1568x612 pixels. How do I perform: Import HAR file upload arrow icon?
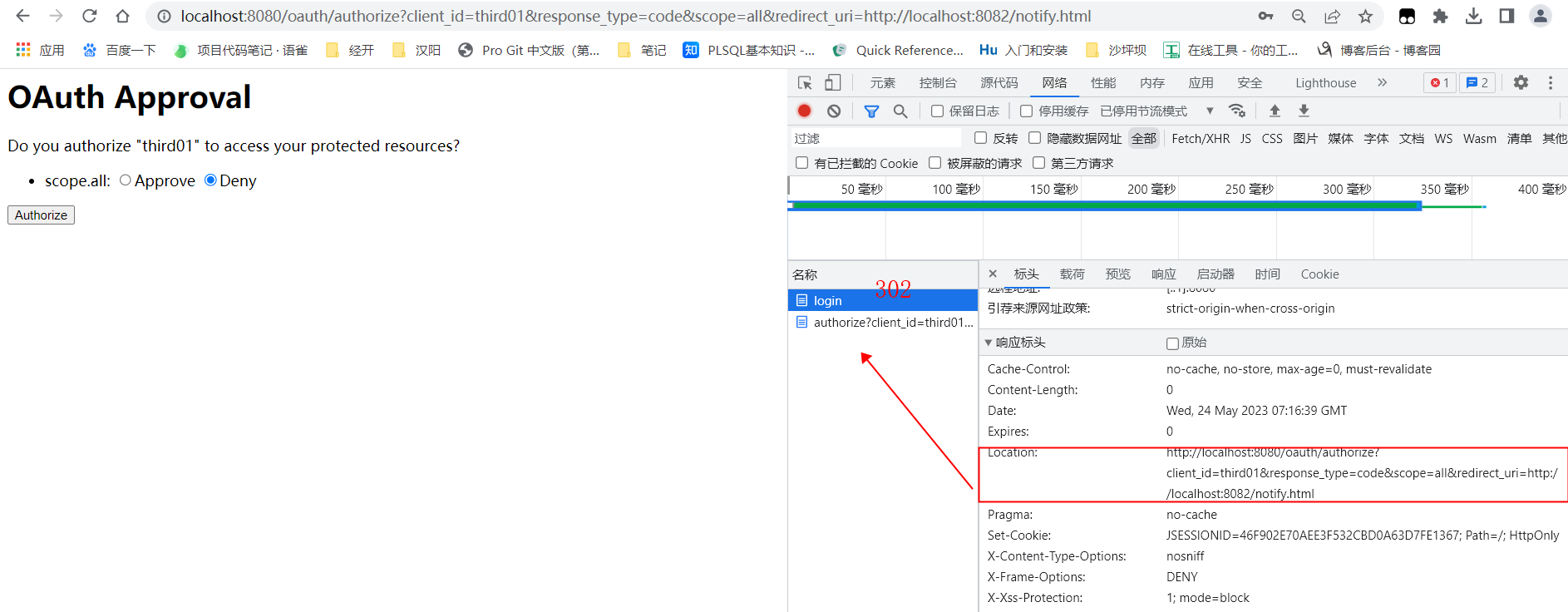(x=1275, y=111)
